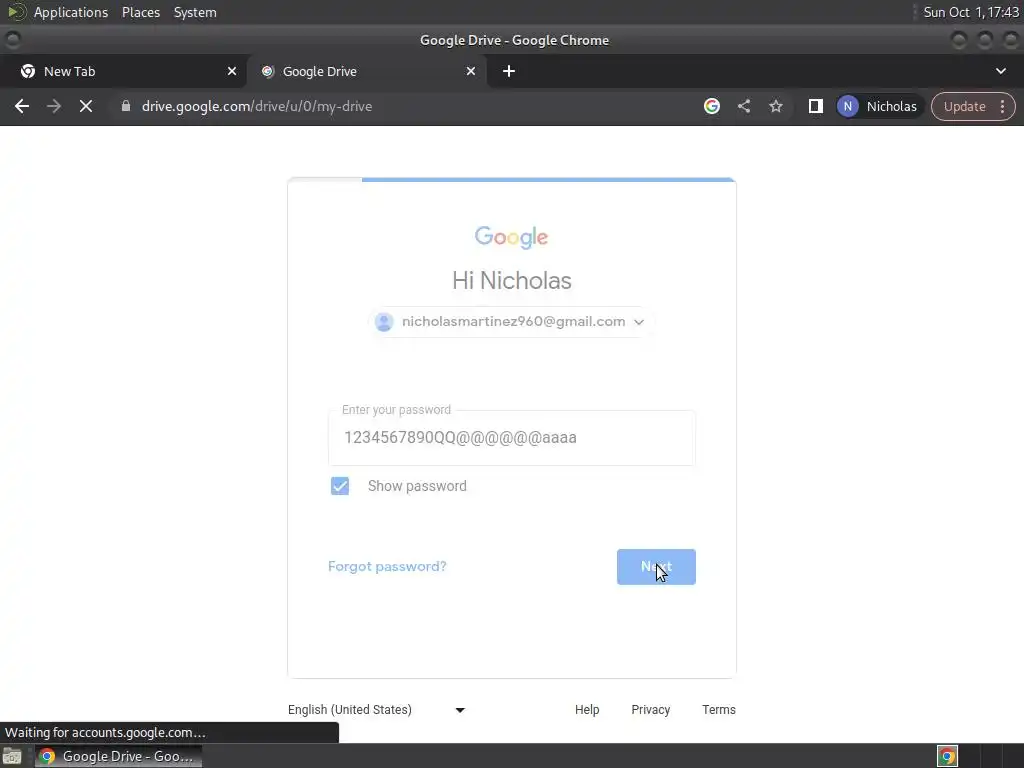Close the Google Drive tab

471,71
